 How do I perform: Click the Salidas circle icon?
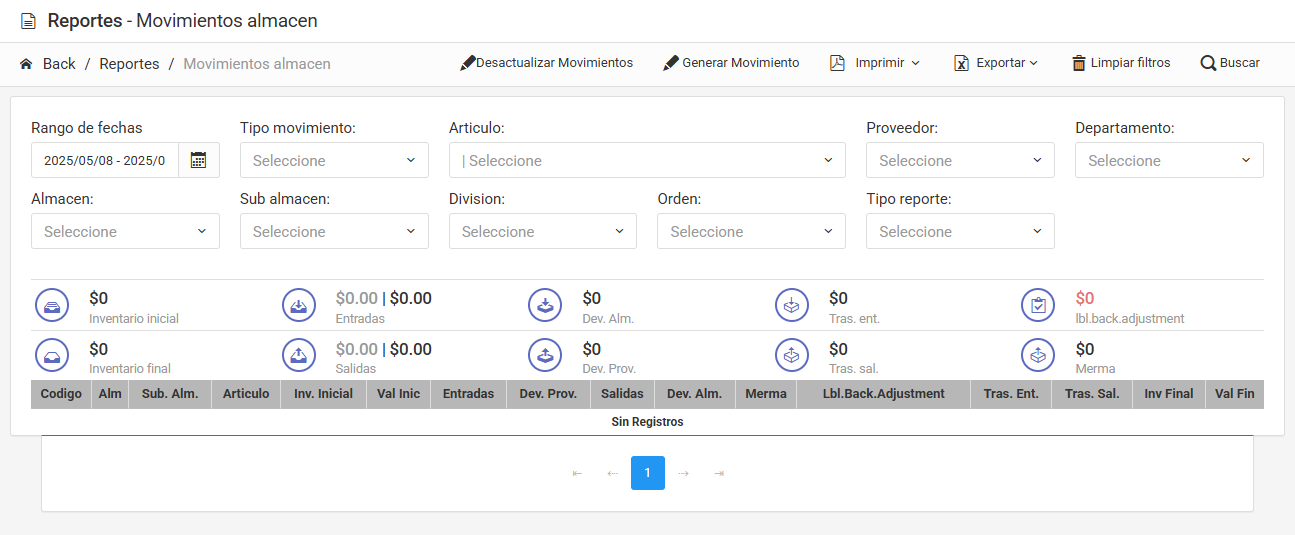[299, 355]
